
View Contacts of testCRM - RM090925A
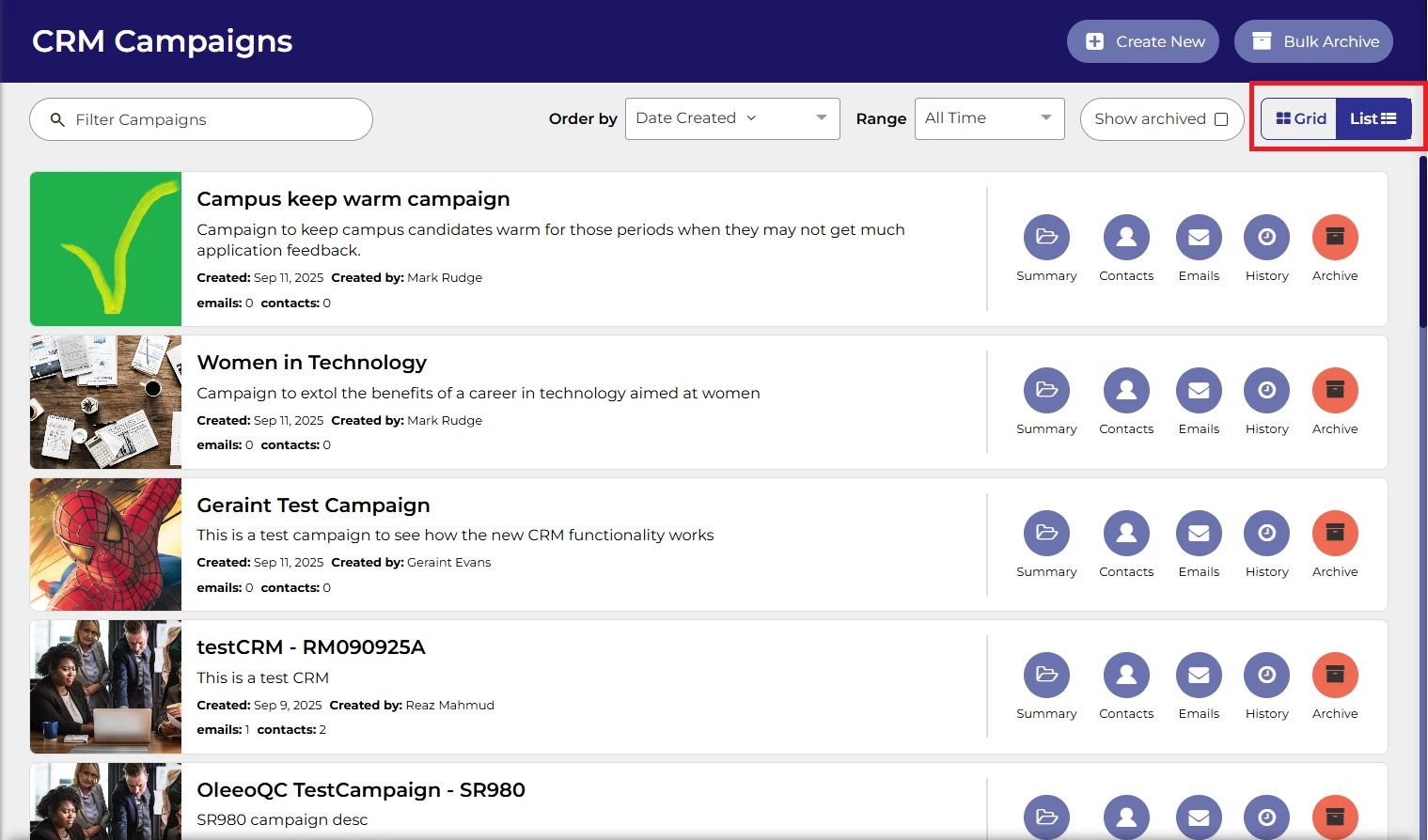[1126, 675]
